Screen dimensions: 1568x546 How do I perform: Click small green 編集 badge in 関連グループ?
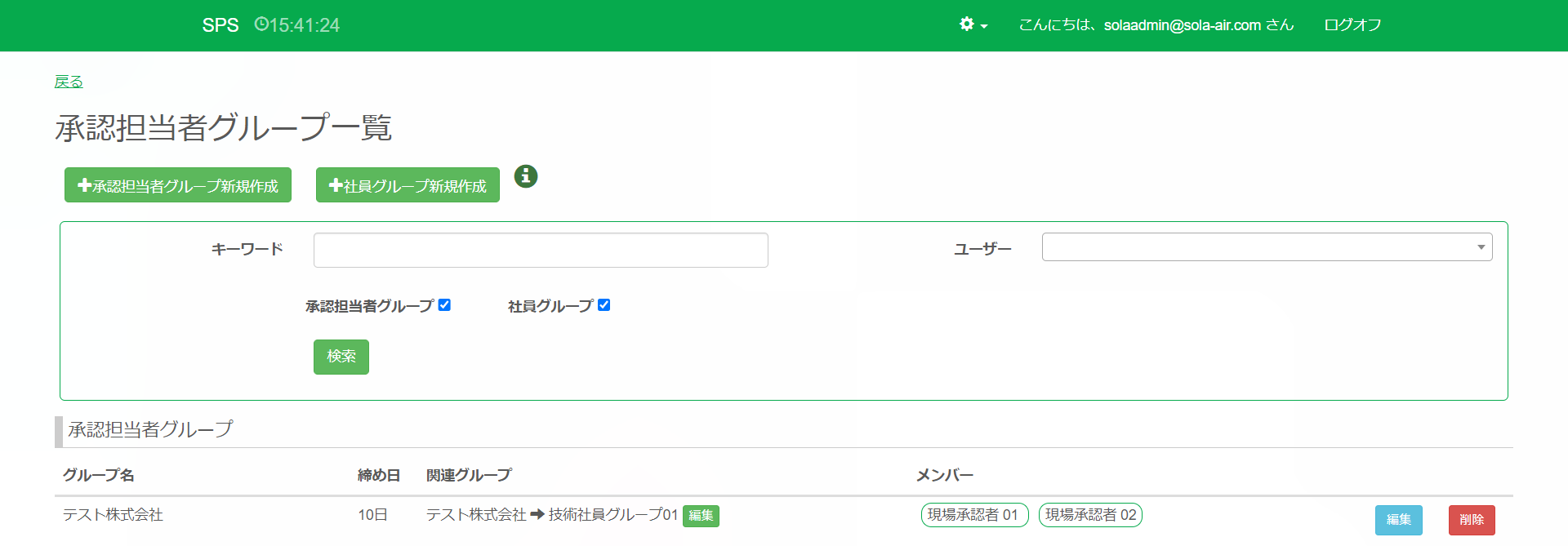coord(701,516)
